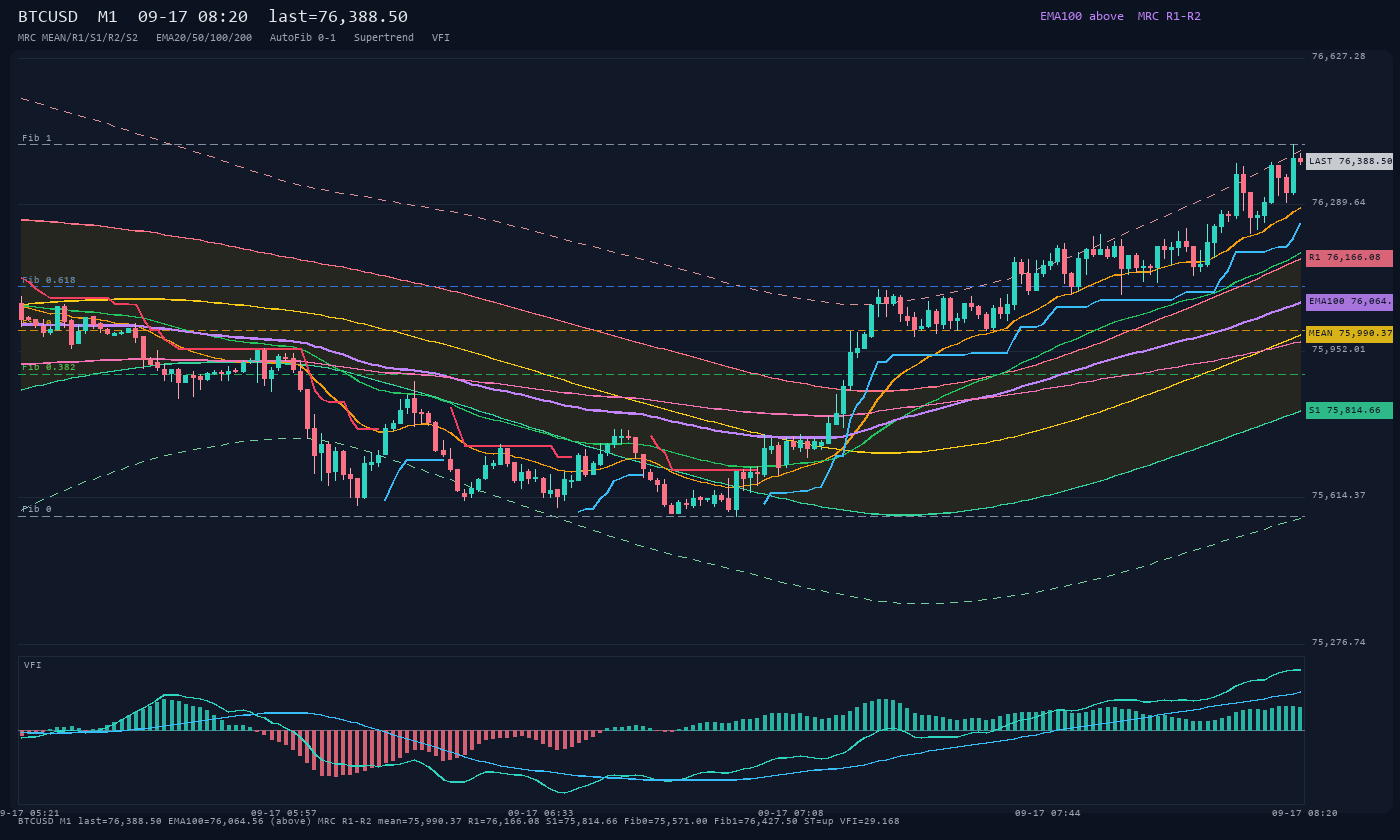The width and height of the screenshot is (1400, 840).
Task: Select the EMA20/50/100/200 indicator label
Action: pyautogui.click(x=204, y=37)
